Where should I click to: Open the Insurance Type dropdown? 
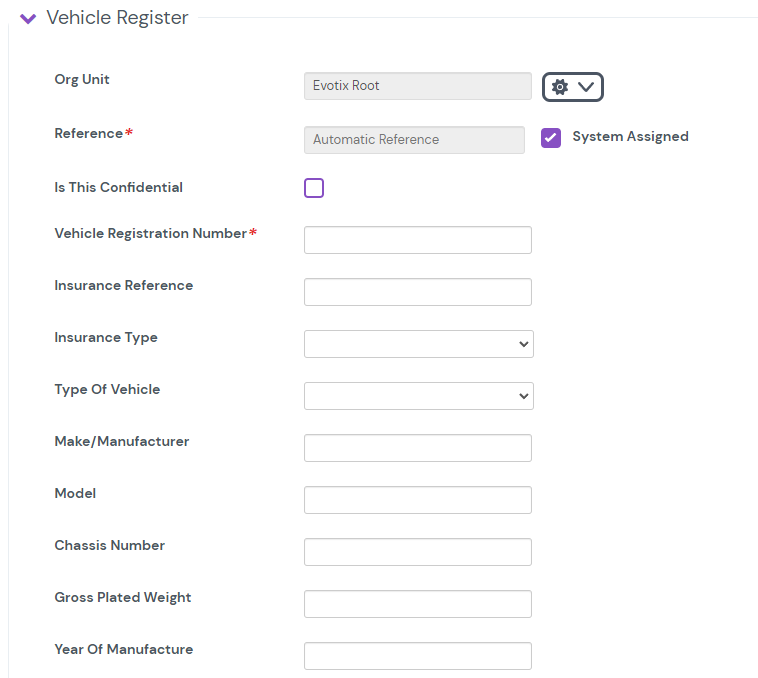(419, 344)
